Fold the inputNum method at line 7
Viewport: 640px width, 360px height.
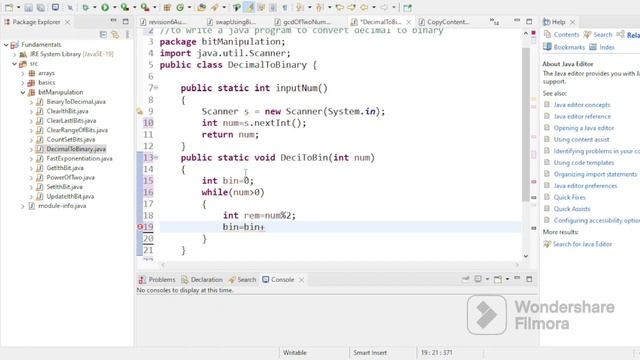pyautogui.click(x=156, y=88)
